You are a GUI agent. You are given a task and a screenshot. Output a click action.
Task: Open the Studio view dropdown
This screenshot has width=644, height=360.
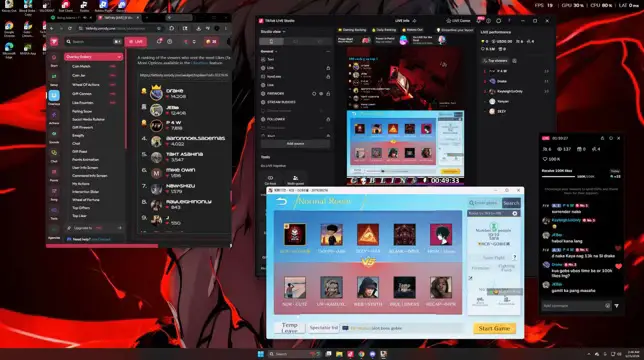[x=273, y=32]
